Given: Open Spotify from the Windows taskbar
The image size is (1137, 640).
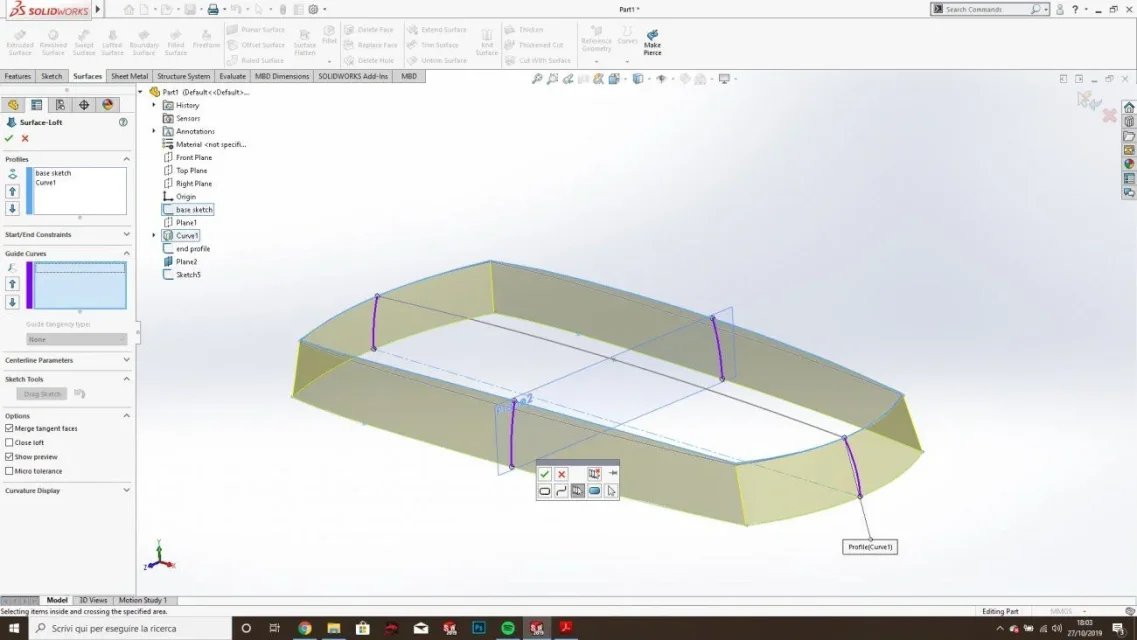Looking at the screenshot, I should click(x=508, y=628).
